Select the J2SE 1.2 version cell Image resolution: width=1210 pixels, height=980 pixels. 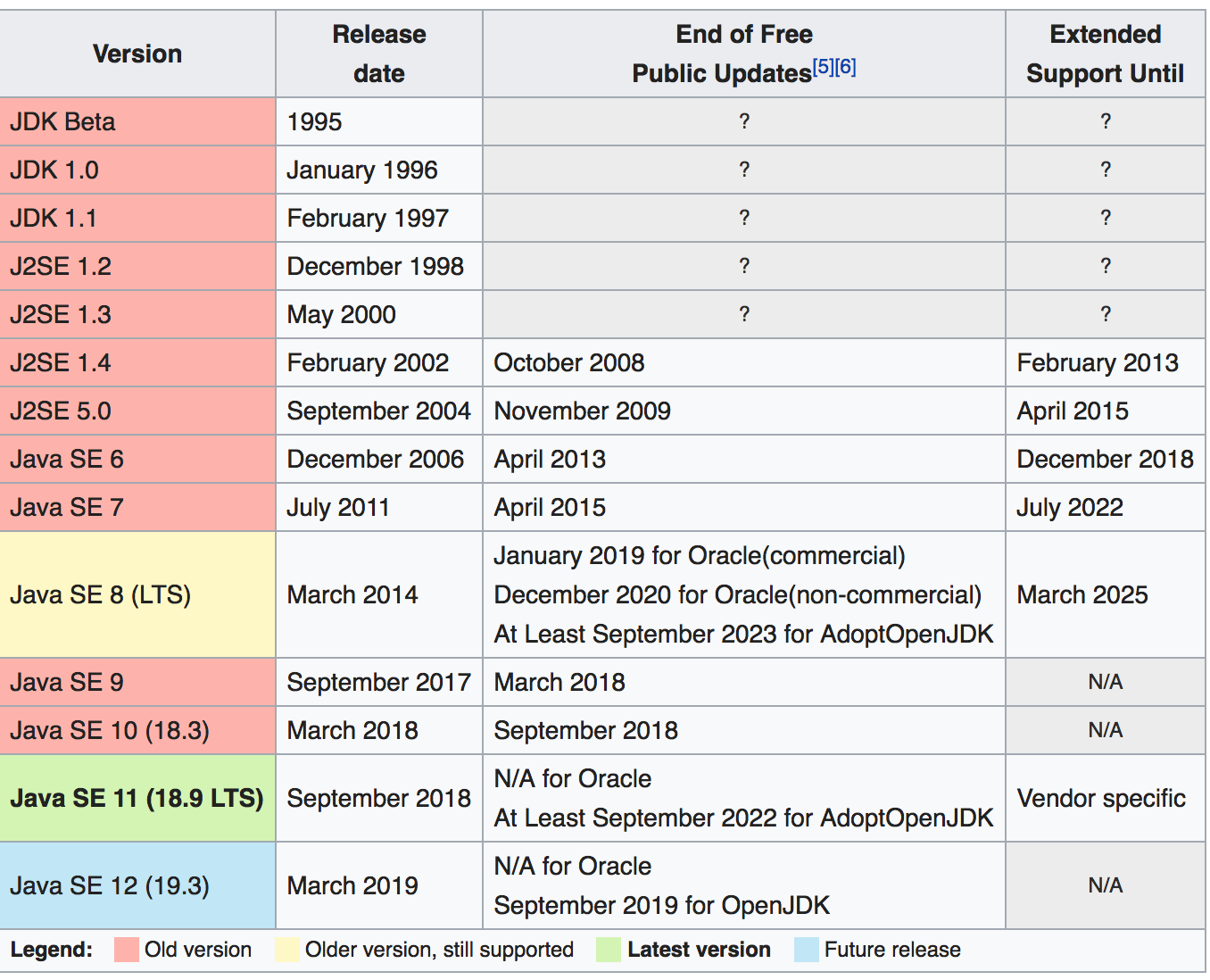click(137, 266)
